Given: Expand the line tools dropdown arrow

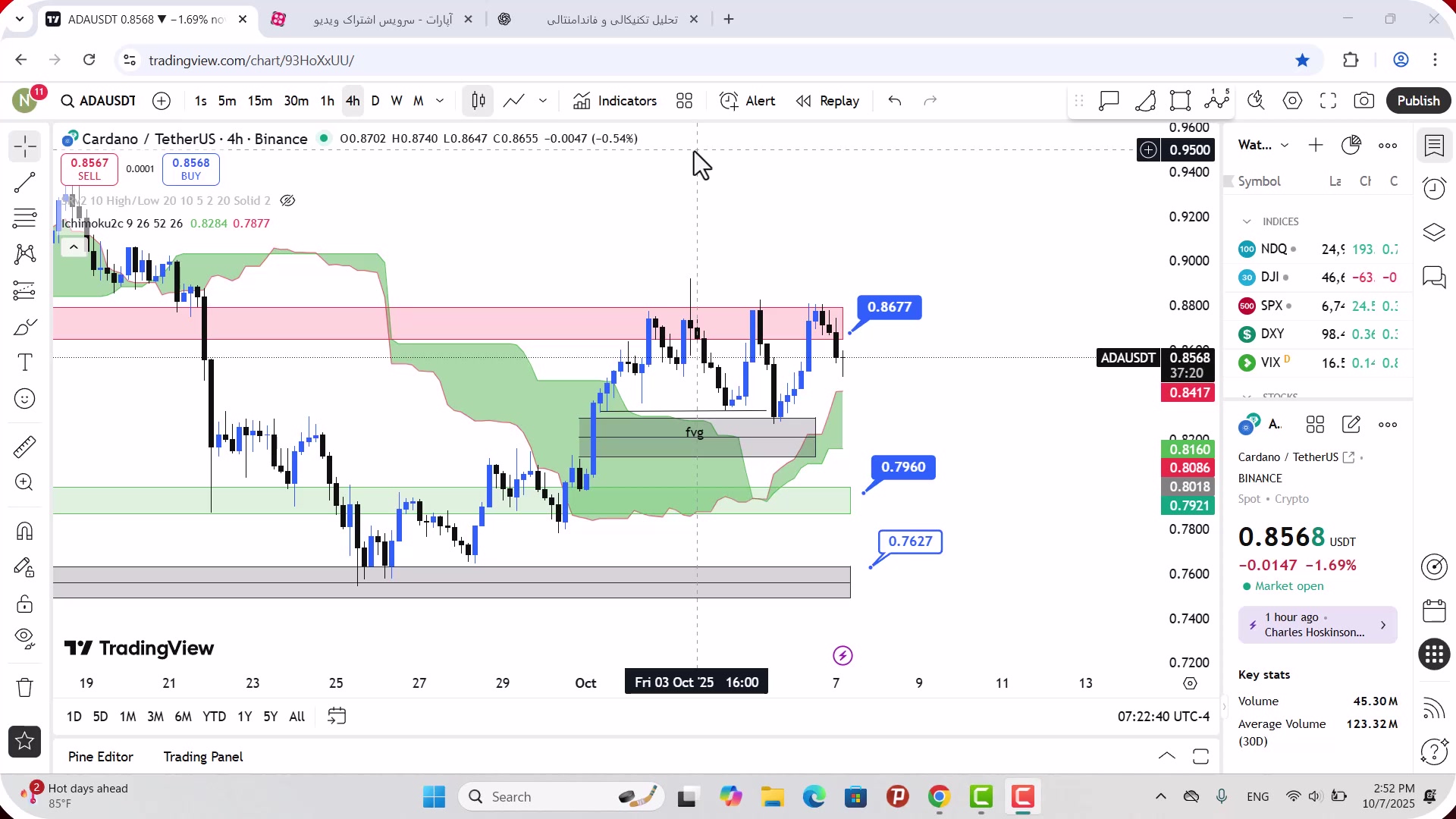Looking at the screenshot, I should coord(543,101).
